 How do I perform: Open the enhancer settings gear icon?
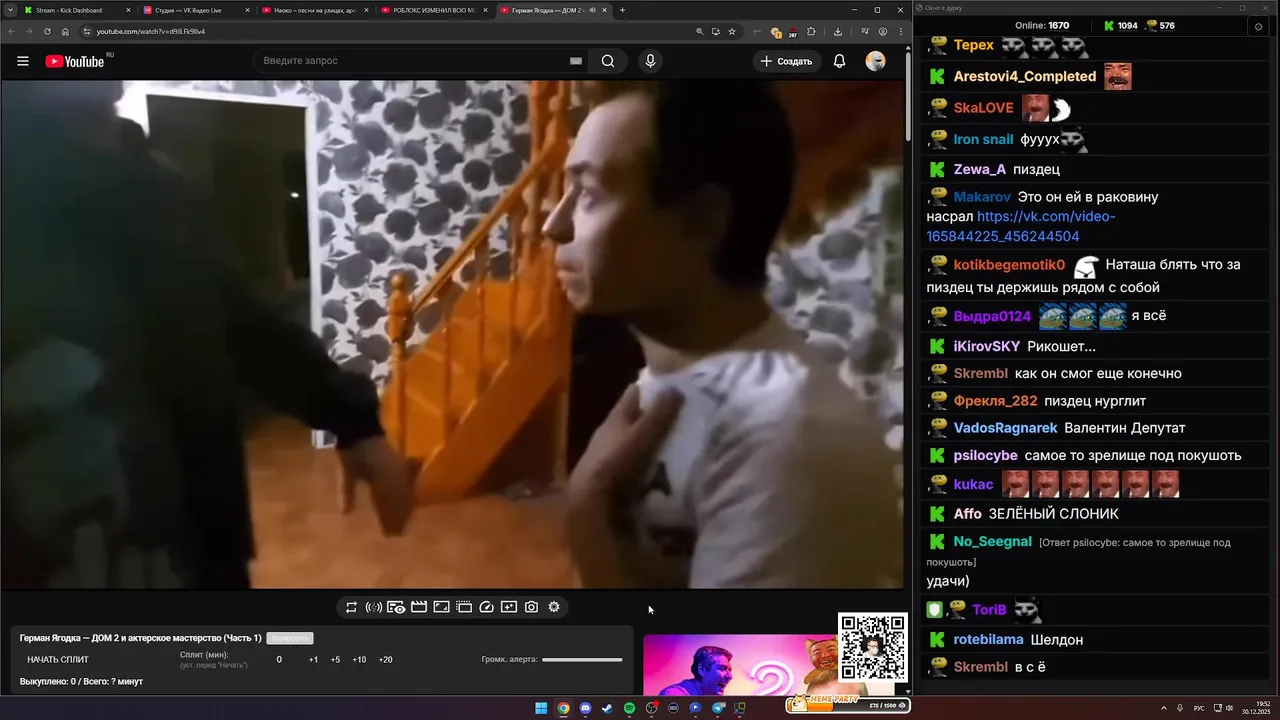(x=554, y=607)
